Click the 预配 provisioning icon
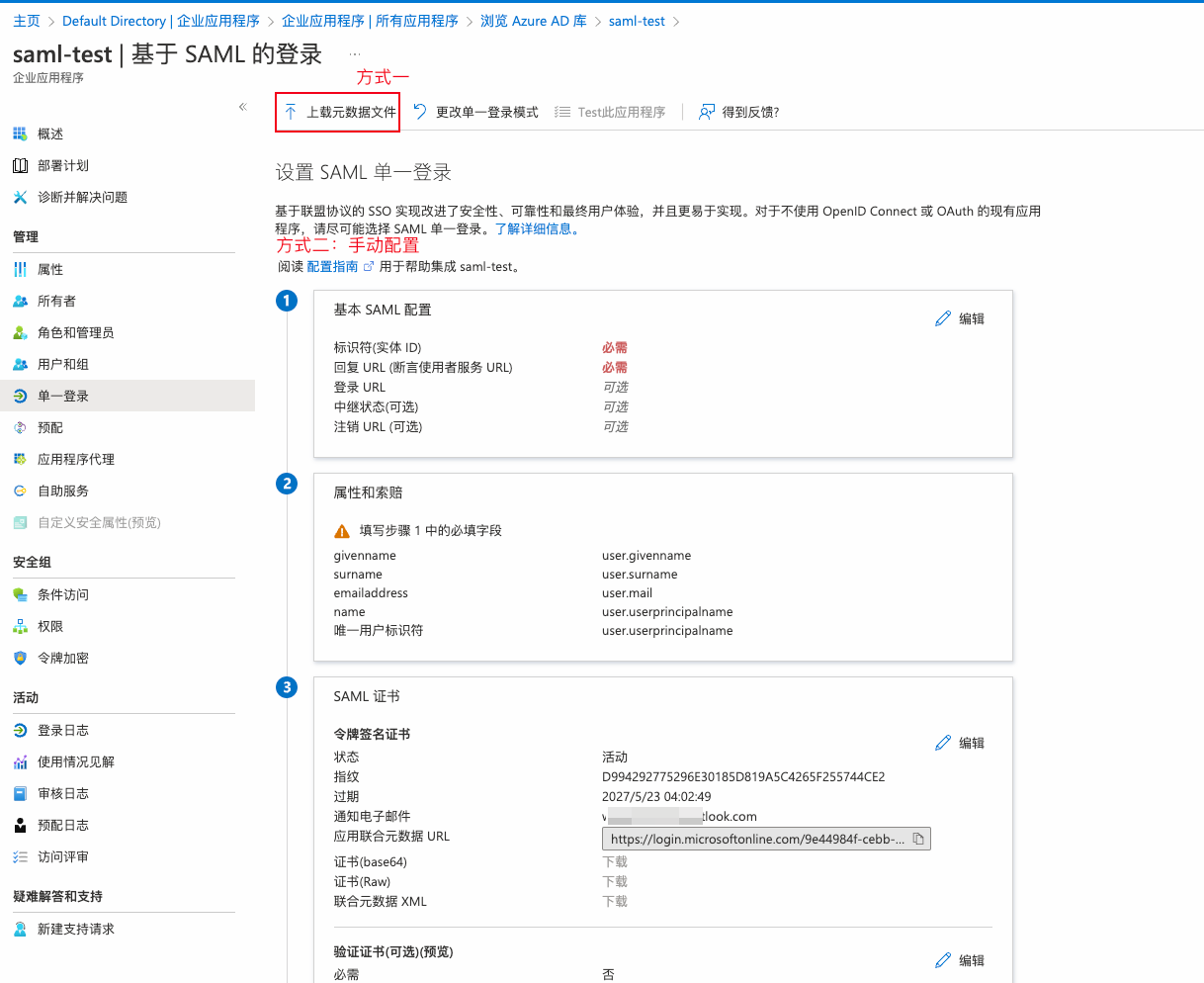The width and height of the screenshot is (1204, 983). pos(20,427)
